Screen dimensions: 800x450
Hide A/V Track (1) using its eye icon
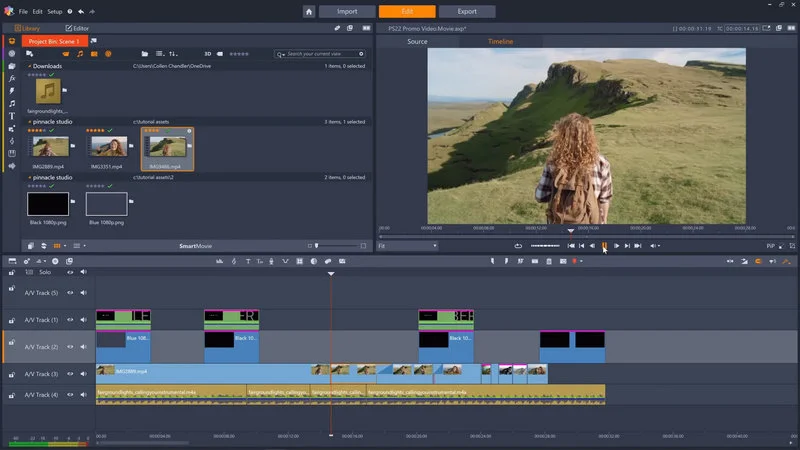[x=71, y=320]
